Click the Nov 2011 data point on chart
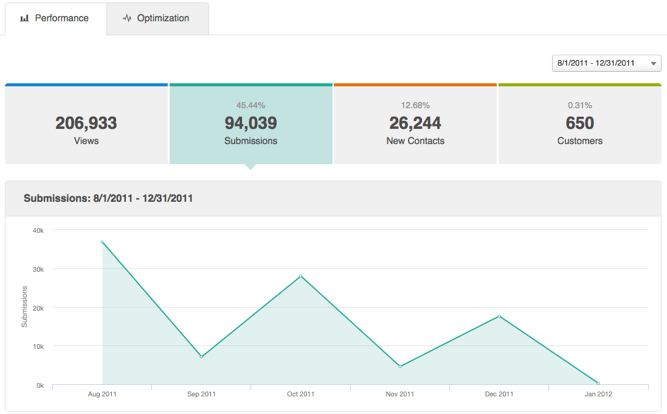This screenshot has width=667, height=414. point(400,366)
